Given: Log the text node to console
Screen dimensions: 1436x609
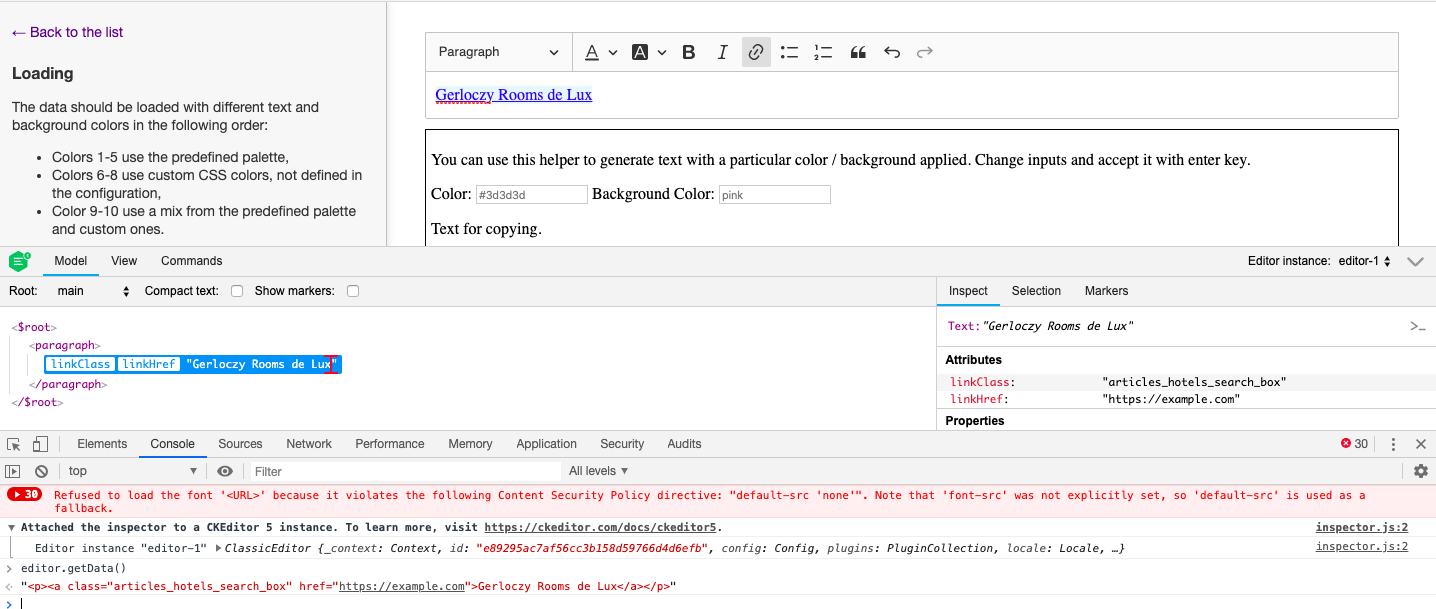Looking at the screenshot, I should coord(1417,326).
